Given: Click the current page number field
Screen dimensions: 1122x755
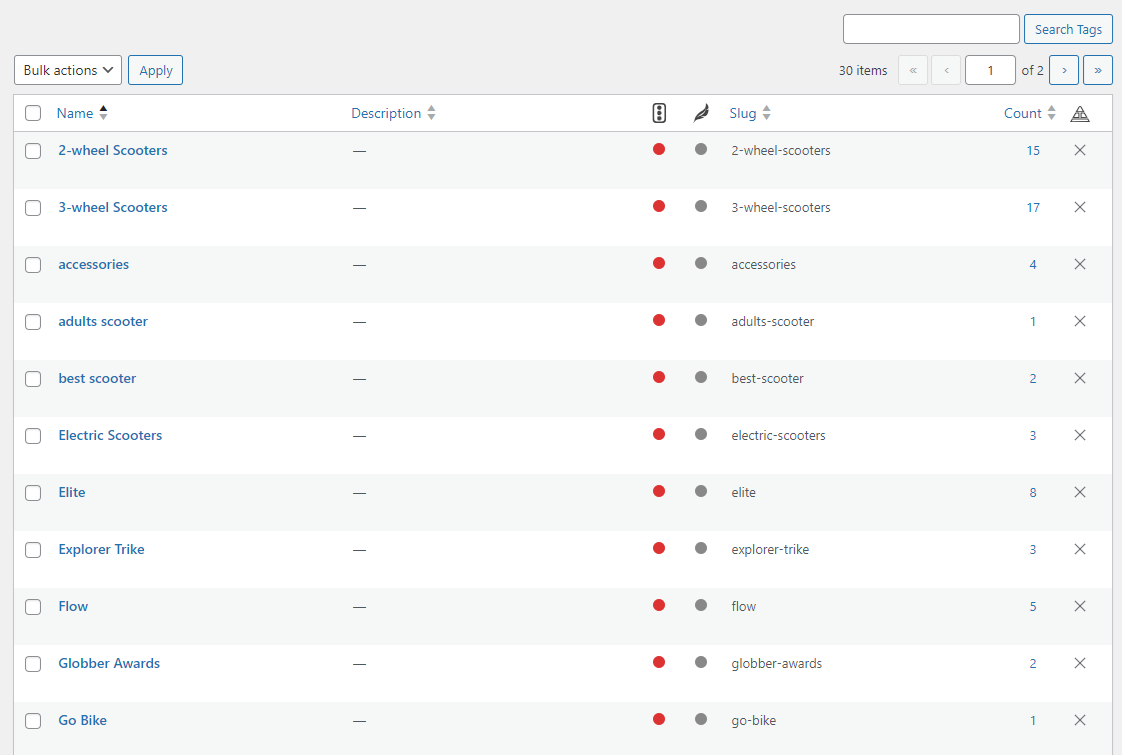Looking at the screenshot, I should pyautogui.click(x=990, y=70).
